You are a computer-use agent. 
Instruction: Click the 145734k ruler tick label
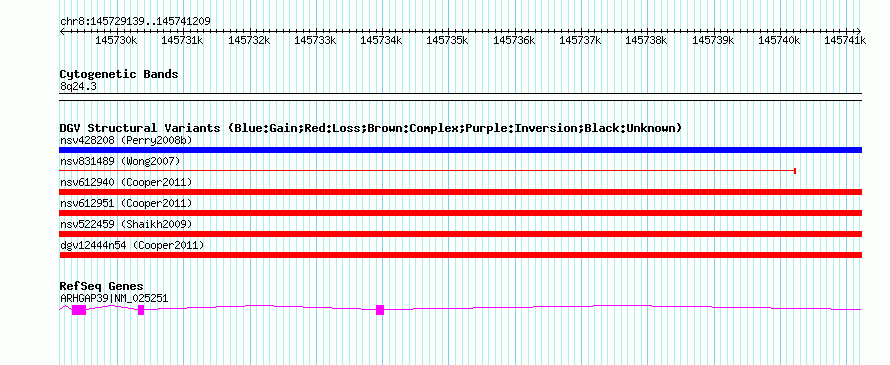click(381, 40)
